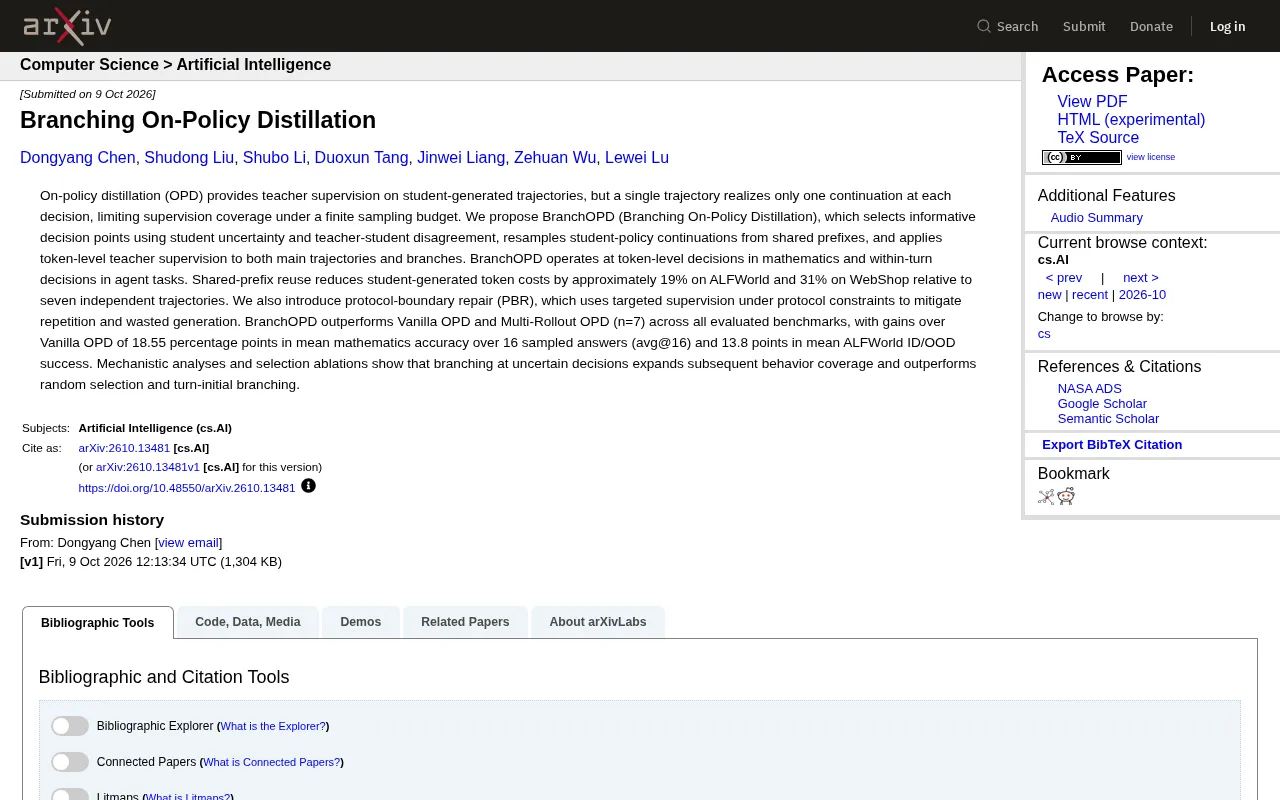Viewport: 1280px width, 800px height.
Task: Open HTML (experimental) version
Action: pos(1131,120)
